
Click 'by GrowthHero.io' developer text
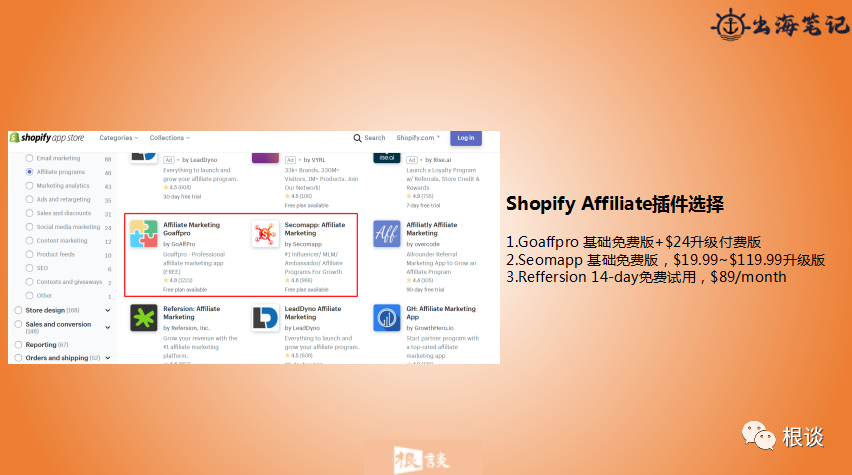430,328
